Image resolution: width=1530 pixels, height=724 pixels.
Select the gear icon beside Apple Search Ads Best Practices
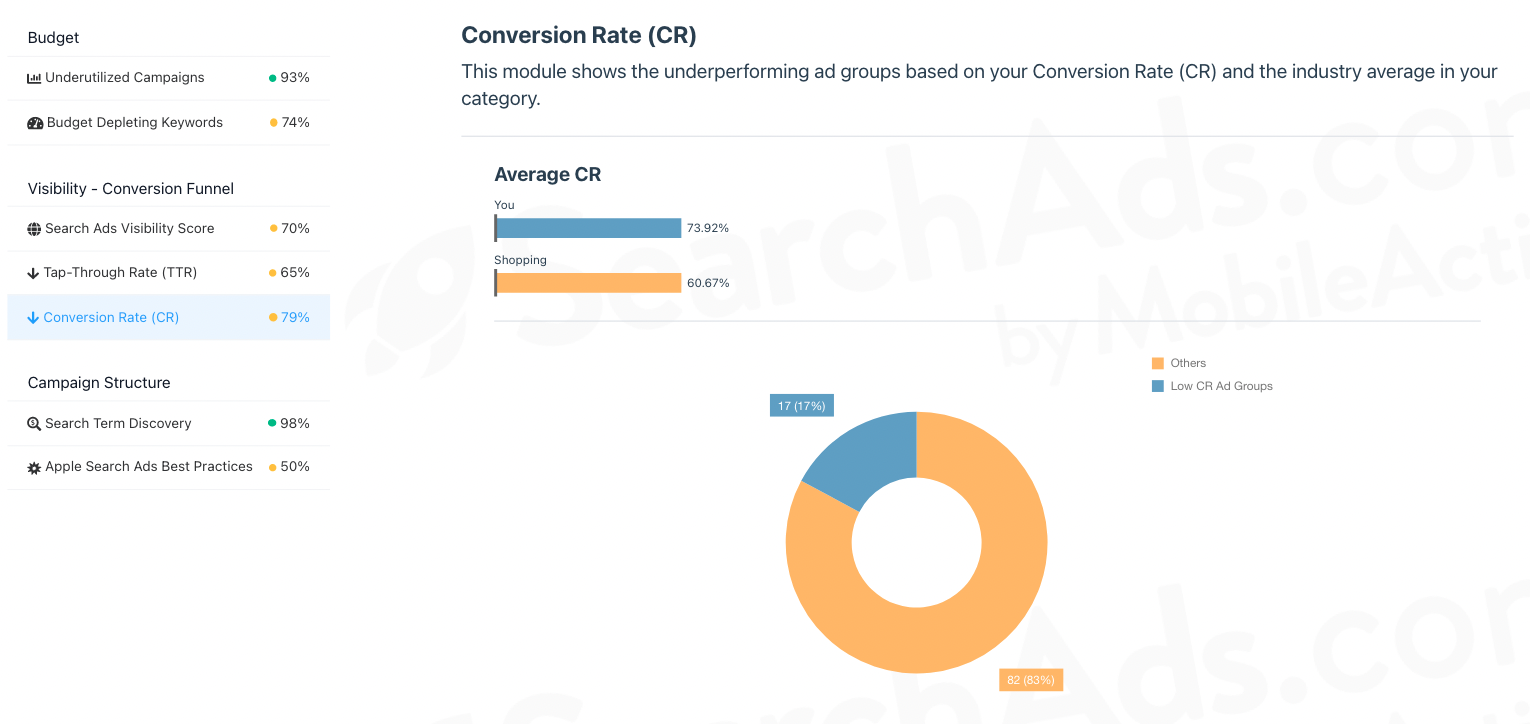[33, 467]
